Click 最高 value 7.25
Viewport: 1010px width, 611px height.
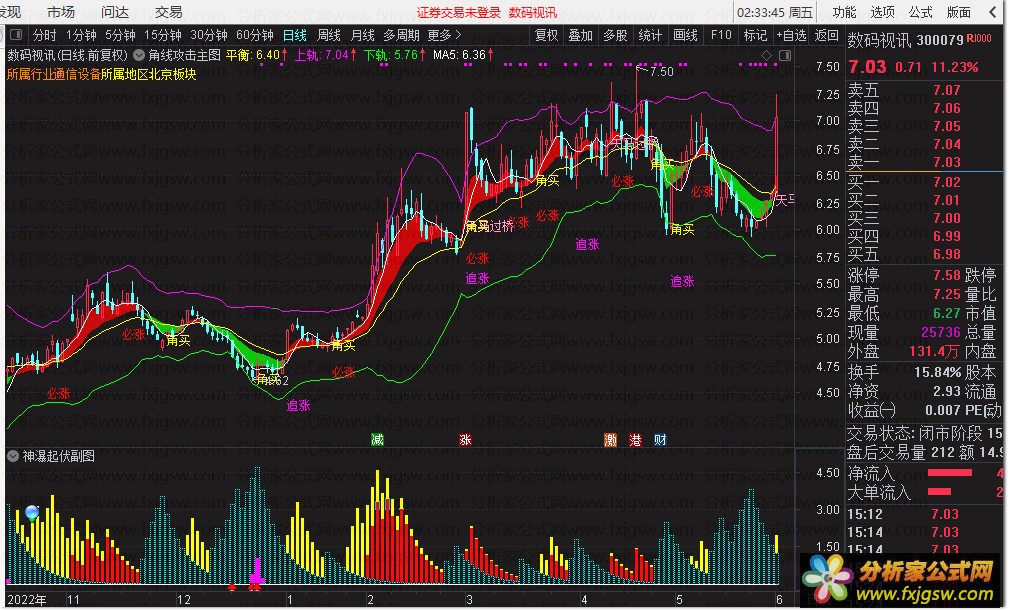(x=947, y=294)
